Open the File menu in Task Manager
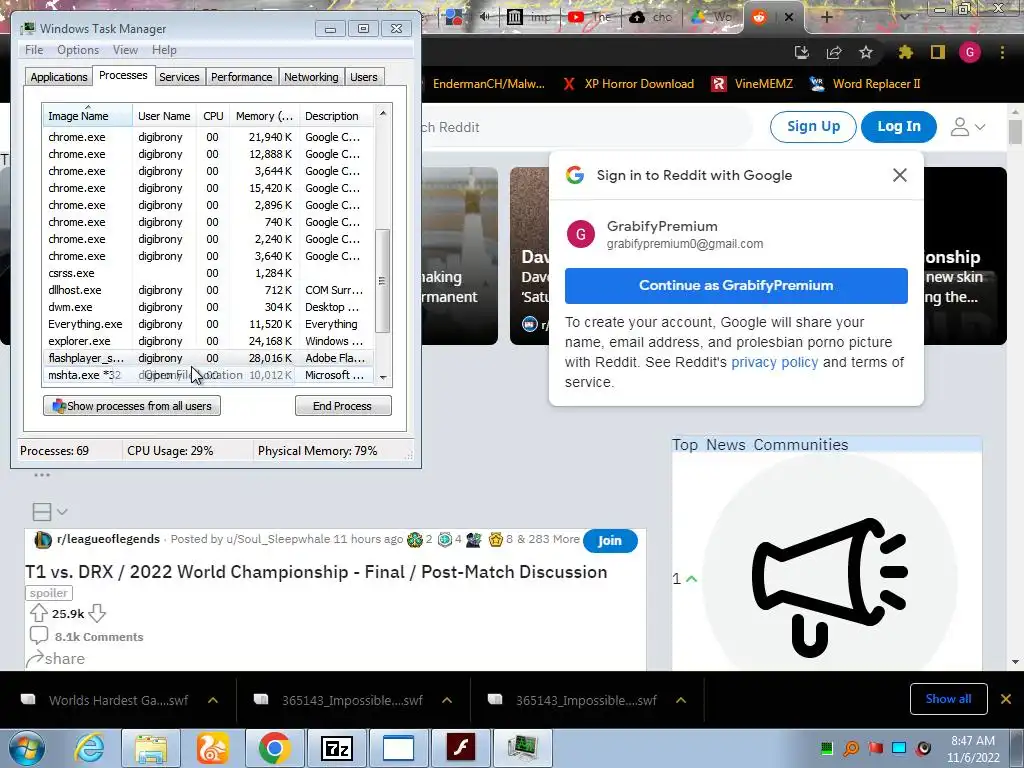The width and height of the screenshot is (1024, 768). pos(34,50)
